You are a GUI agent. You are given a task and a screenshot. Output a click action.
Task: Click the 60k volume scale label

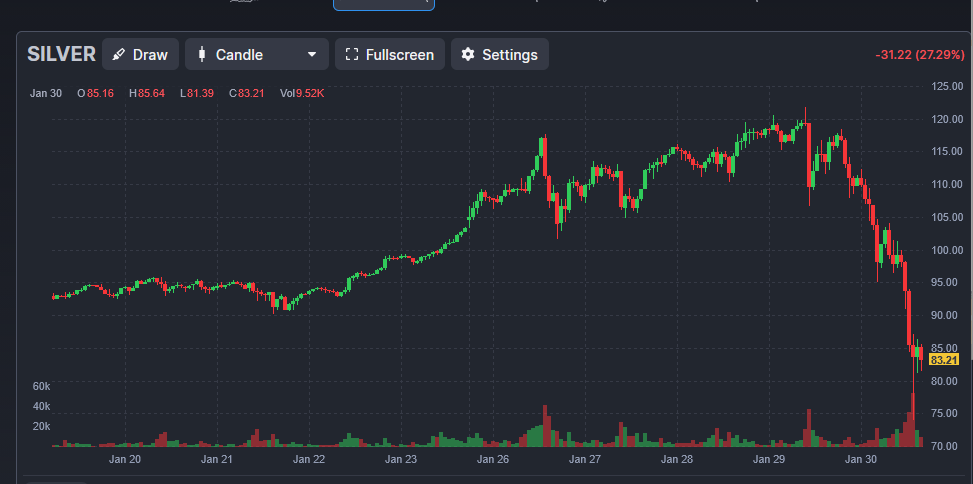(x=41, y=386)
